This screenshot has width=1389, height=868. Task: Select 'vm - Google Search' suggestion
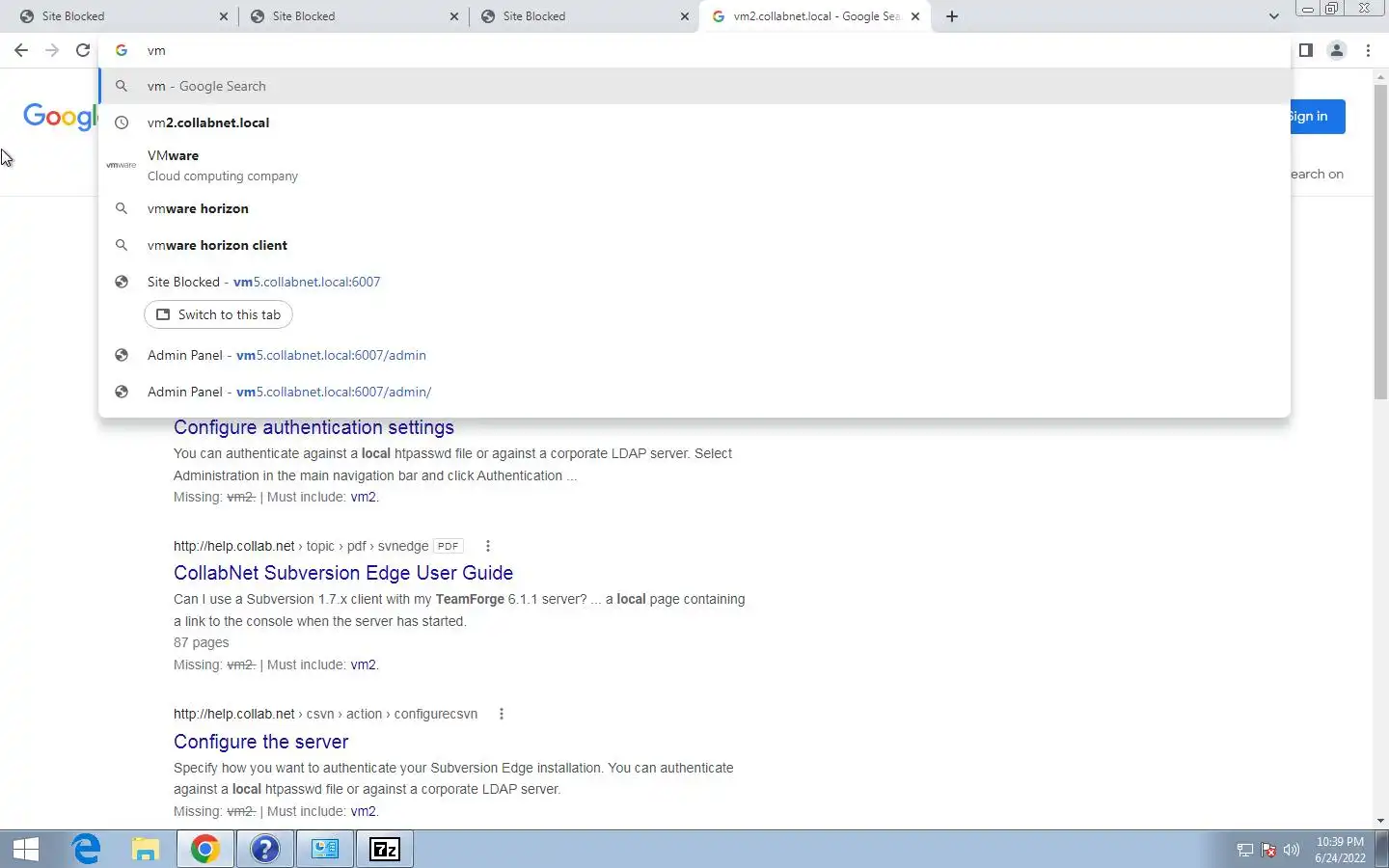694,86
